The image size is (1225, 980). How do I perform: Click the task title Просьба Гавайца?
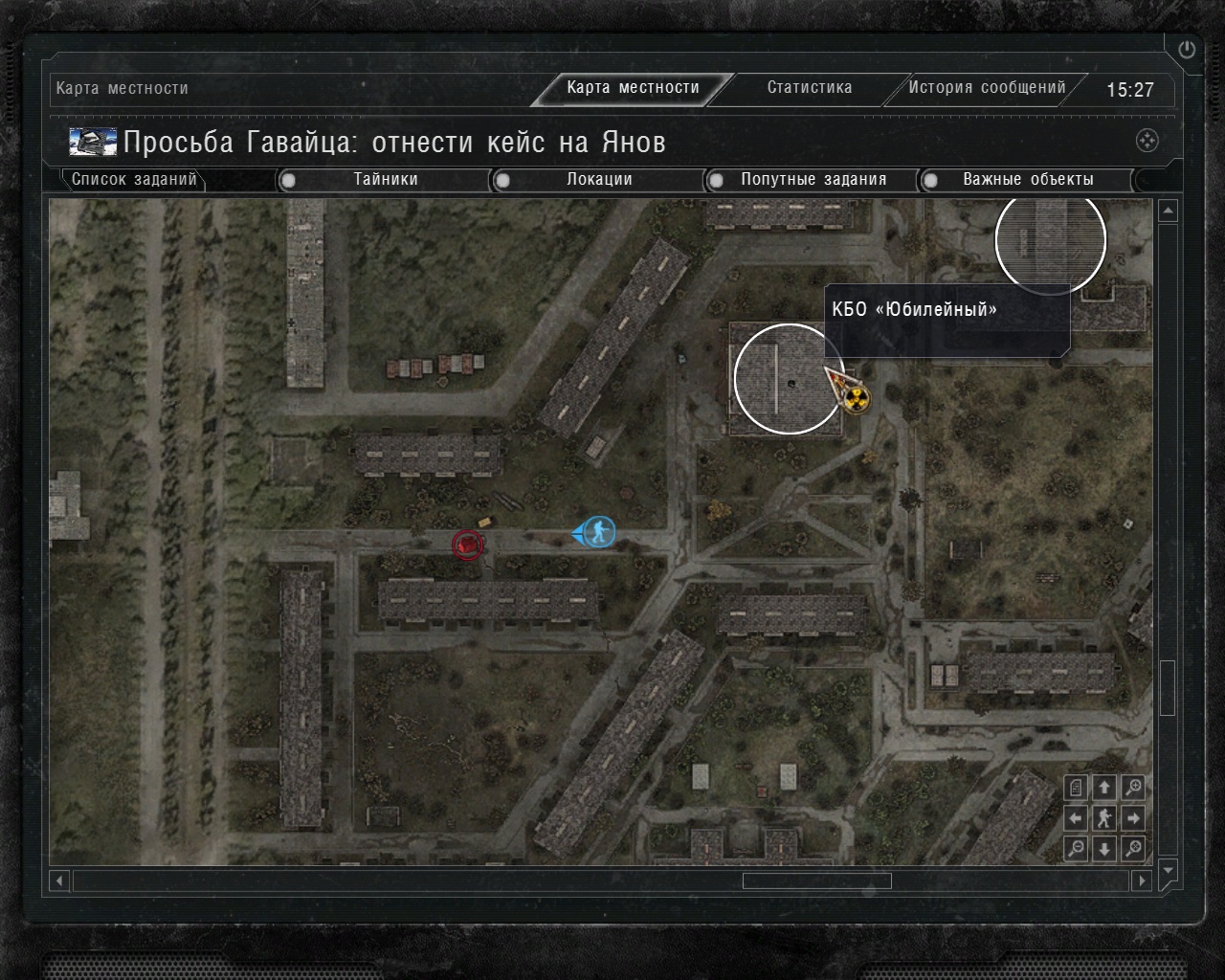coord(394,143)
